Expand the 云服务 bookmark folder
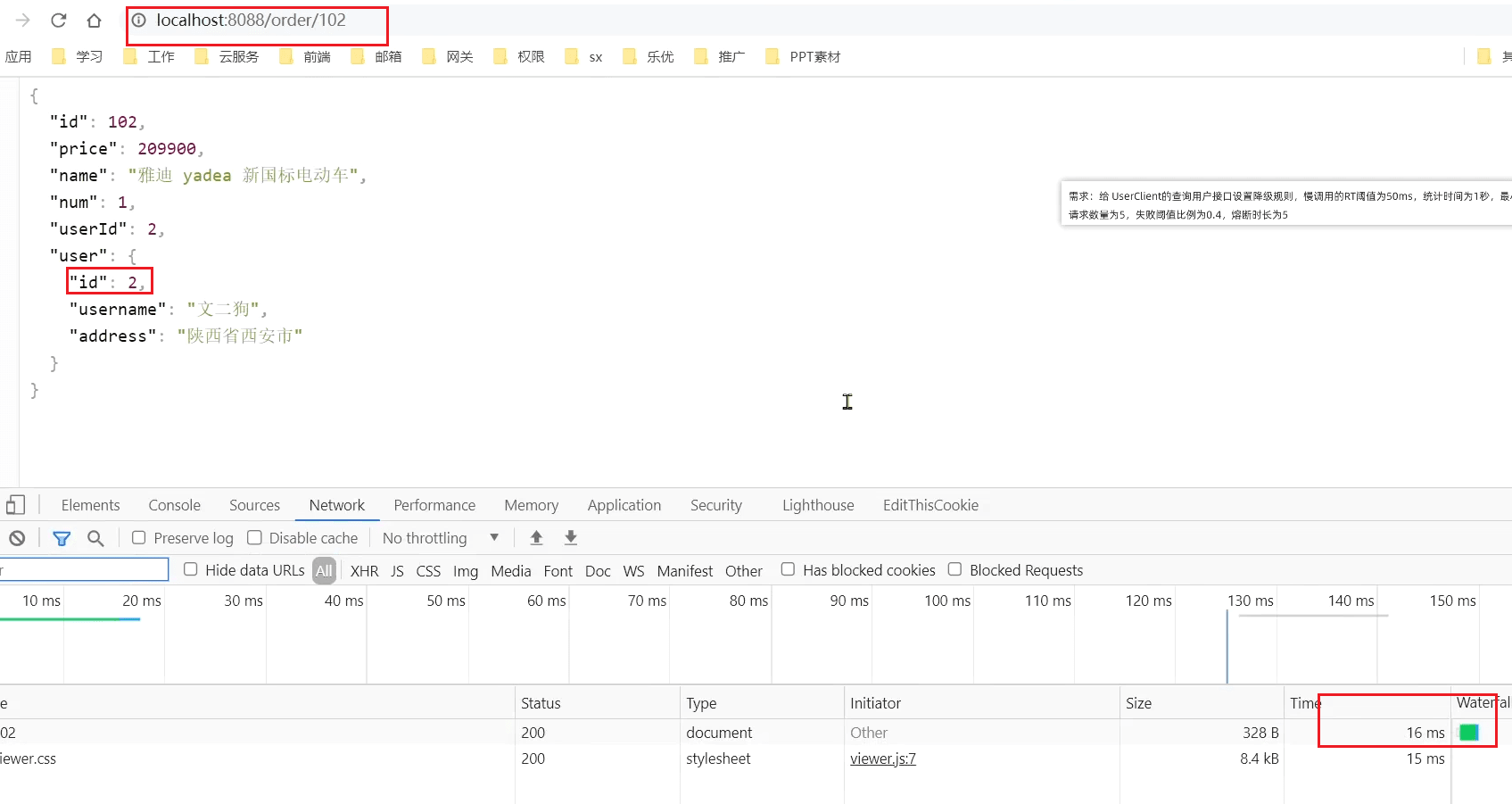 click(x=227, y=57)
